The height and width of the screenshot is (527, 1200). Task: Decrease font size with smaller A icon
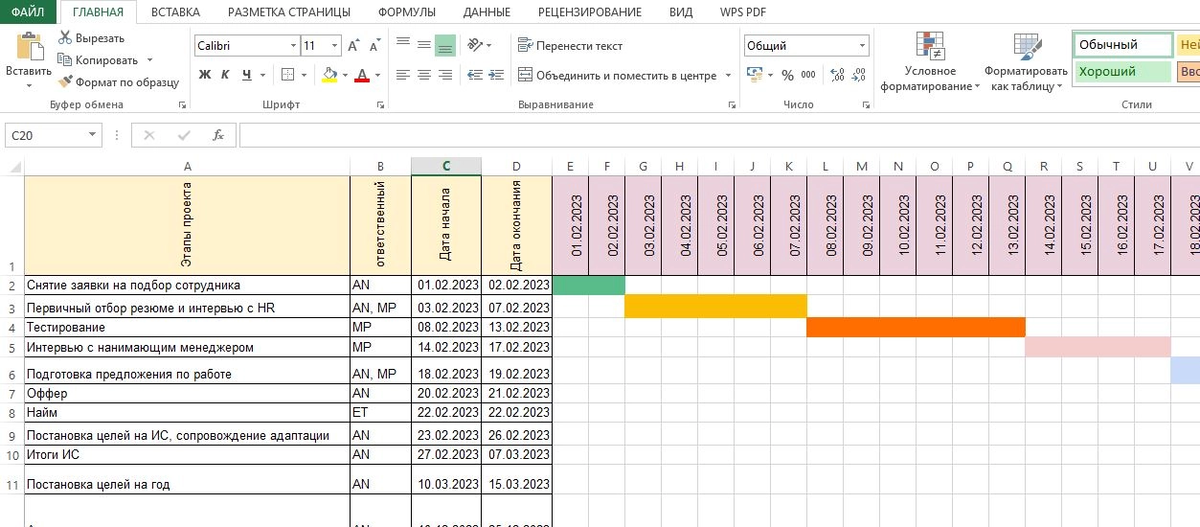376,46
